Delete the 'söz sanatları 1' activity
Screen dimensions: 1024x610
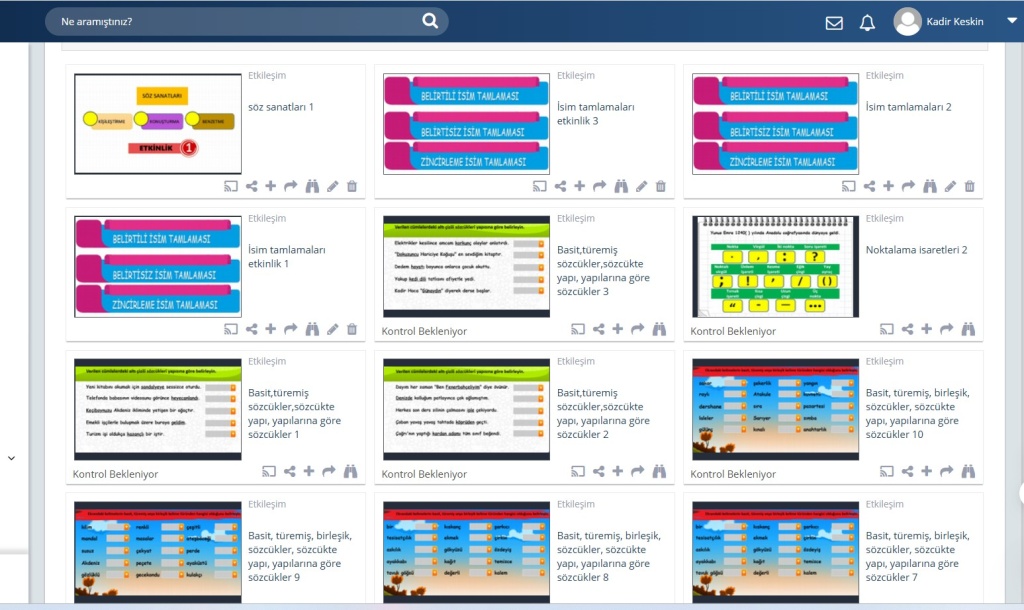(x=352, y=186)
